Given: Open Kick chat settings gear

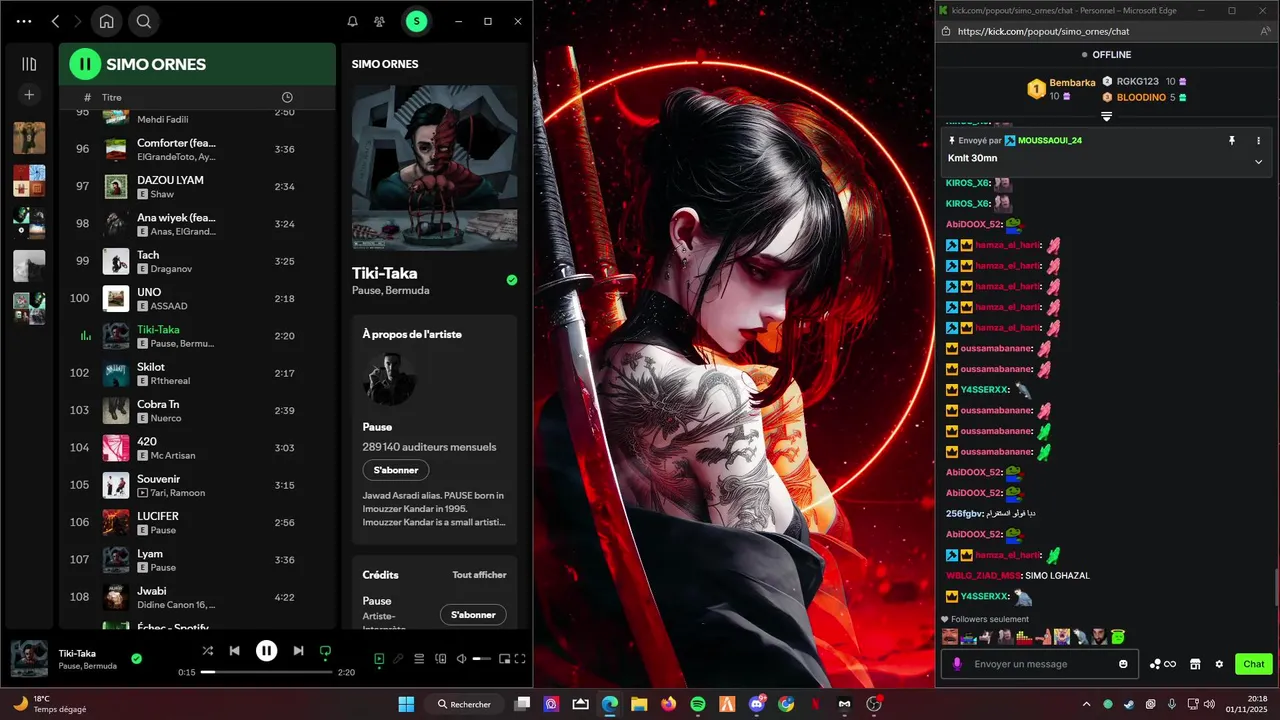Looking at the screenshot, I should tap(1219, 664).
